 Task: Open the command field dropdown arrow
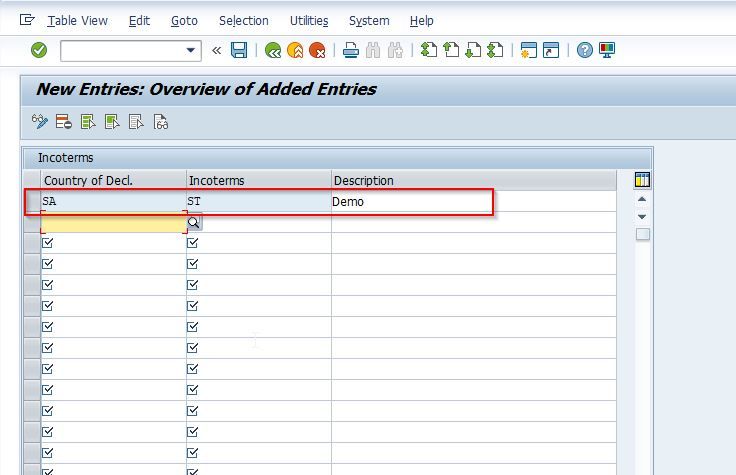(x=191, y=50)
